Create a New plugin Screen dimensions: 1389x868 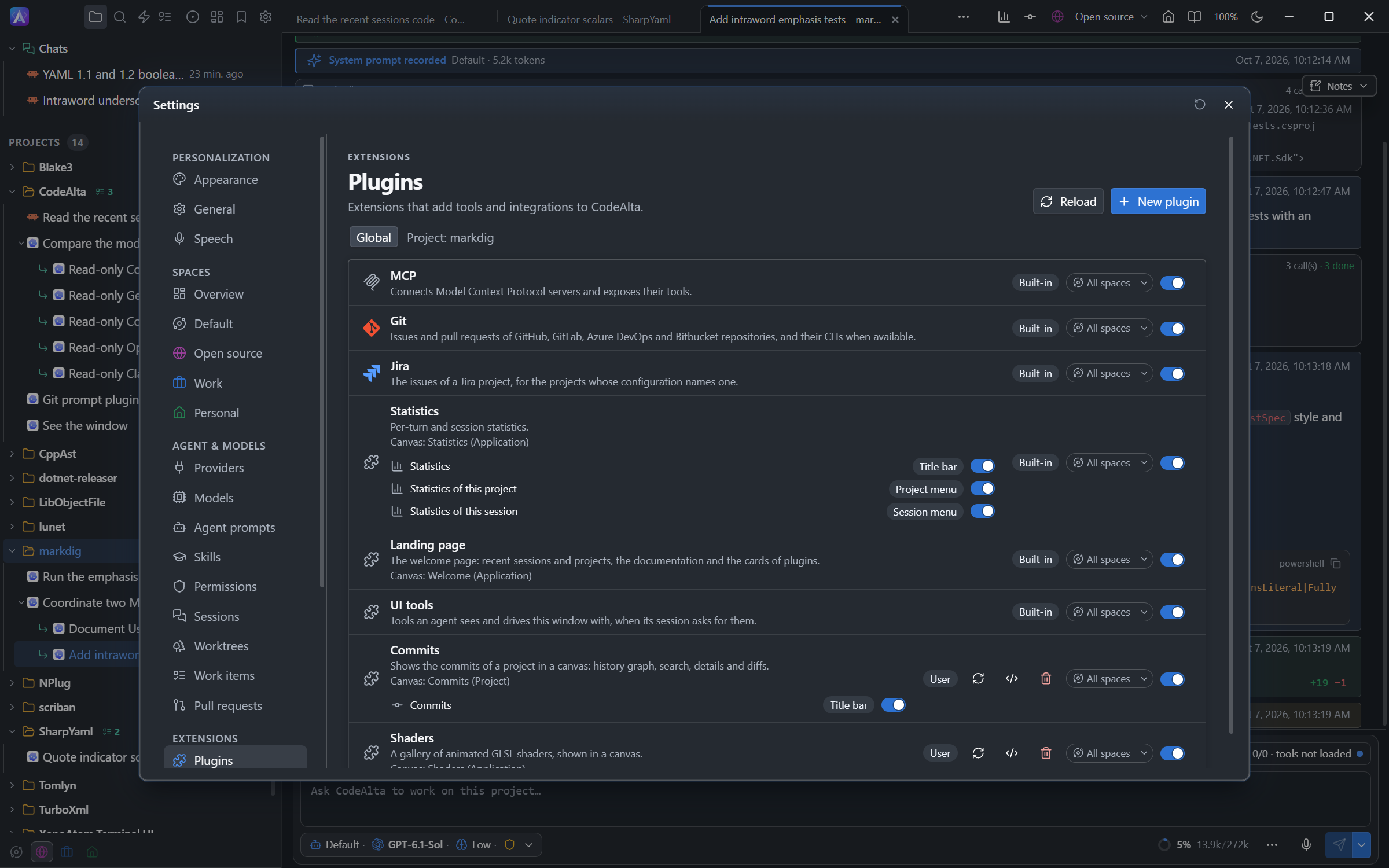[x=1158, y=201]
